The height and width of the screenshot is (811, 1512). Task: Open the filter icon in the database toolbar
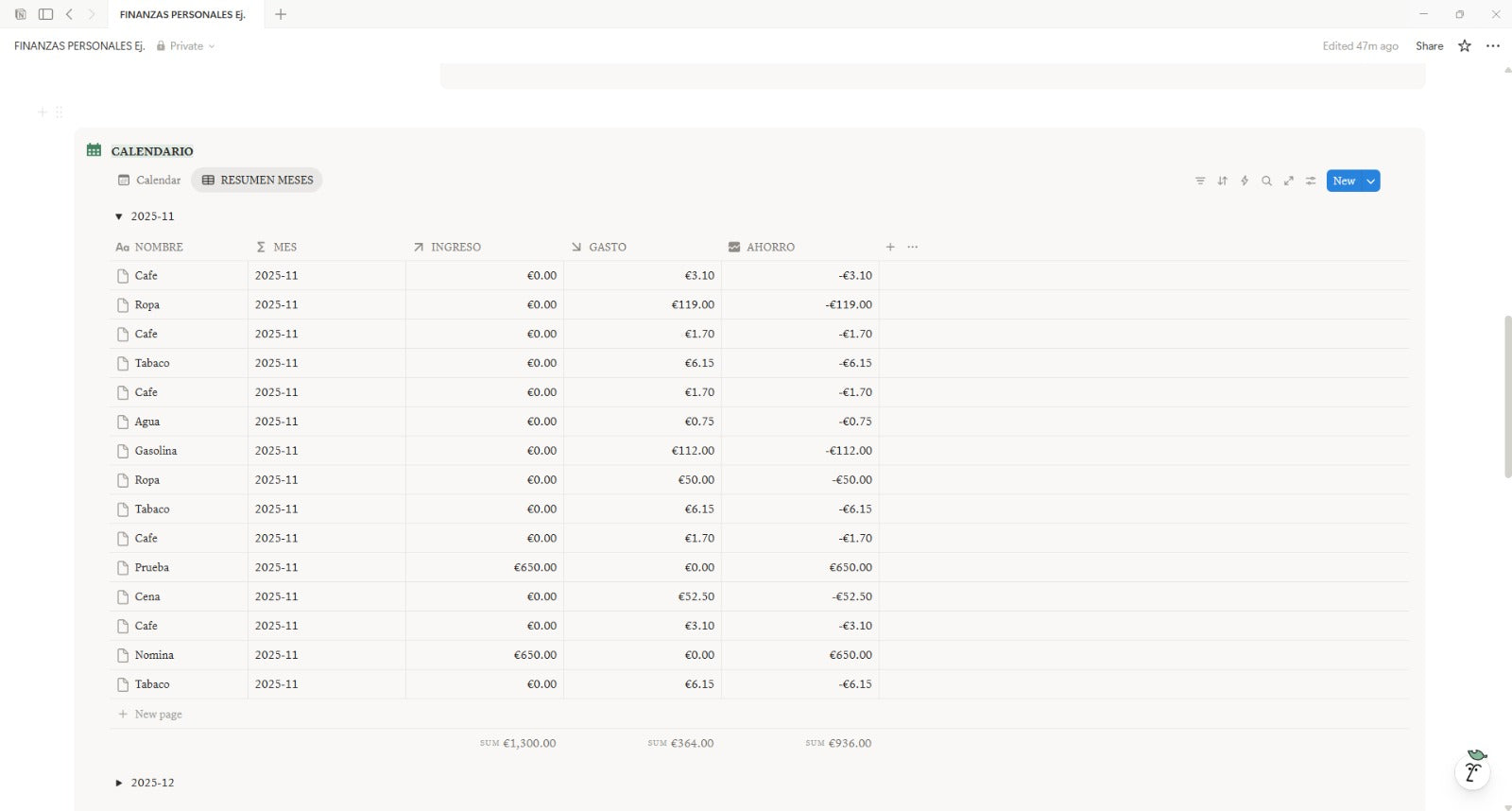1200,181
